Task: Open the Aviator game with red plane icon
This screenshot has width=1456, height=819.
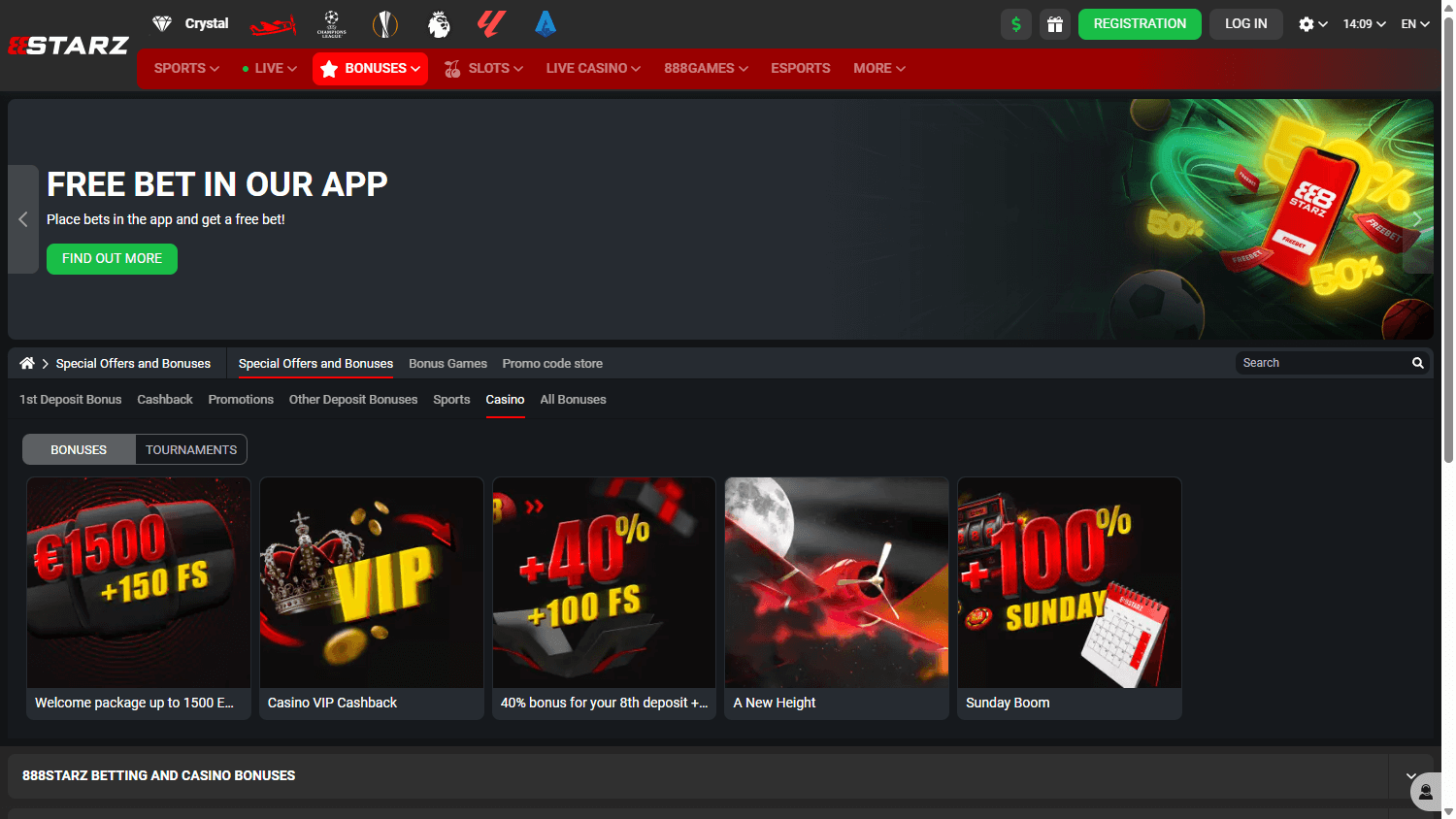Action: click(273, 24)
